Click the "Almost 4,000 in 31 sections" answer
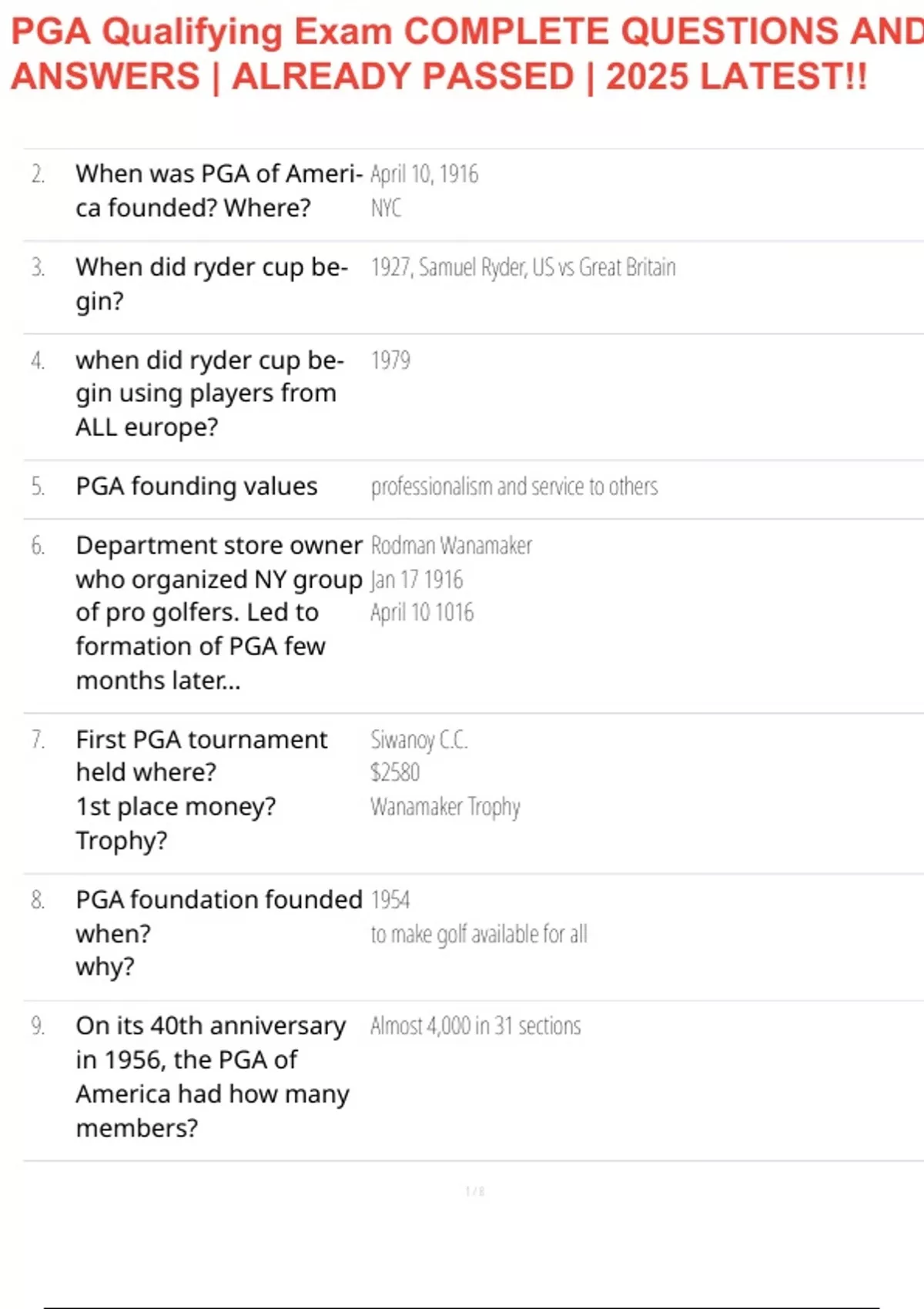Image resolution: width=924 pixels, height=1309 pixels. [x=475, y=1026]
